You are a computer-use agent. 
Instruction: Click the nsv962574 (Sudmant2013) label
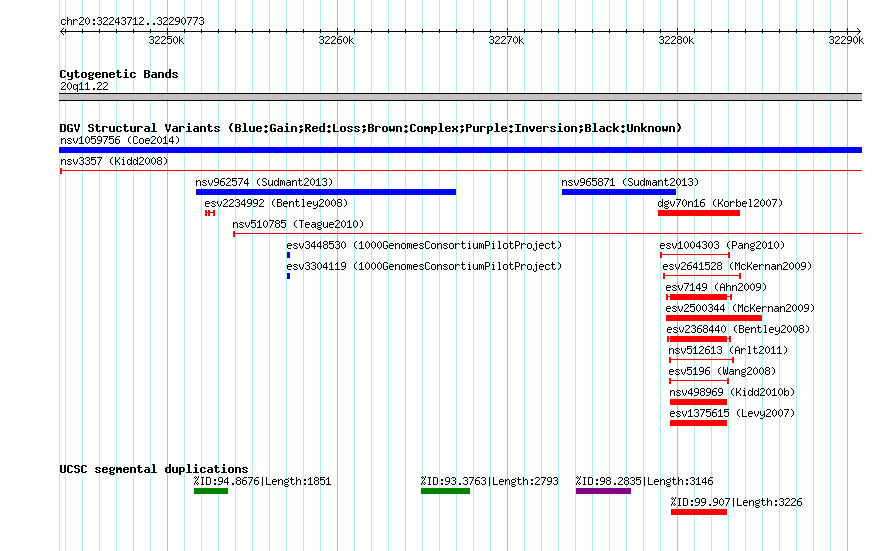point(264,182)
